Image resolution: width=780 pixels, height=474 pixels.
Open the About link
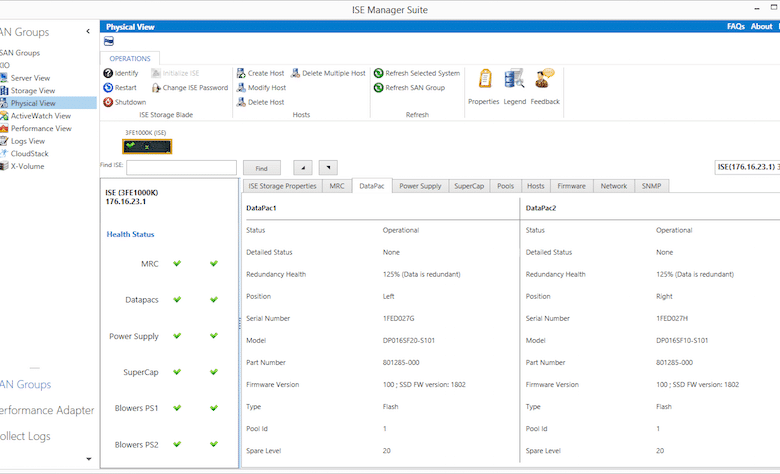point(762,26)
